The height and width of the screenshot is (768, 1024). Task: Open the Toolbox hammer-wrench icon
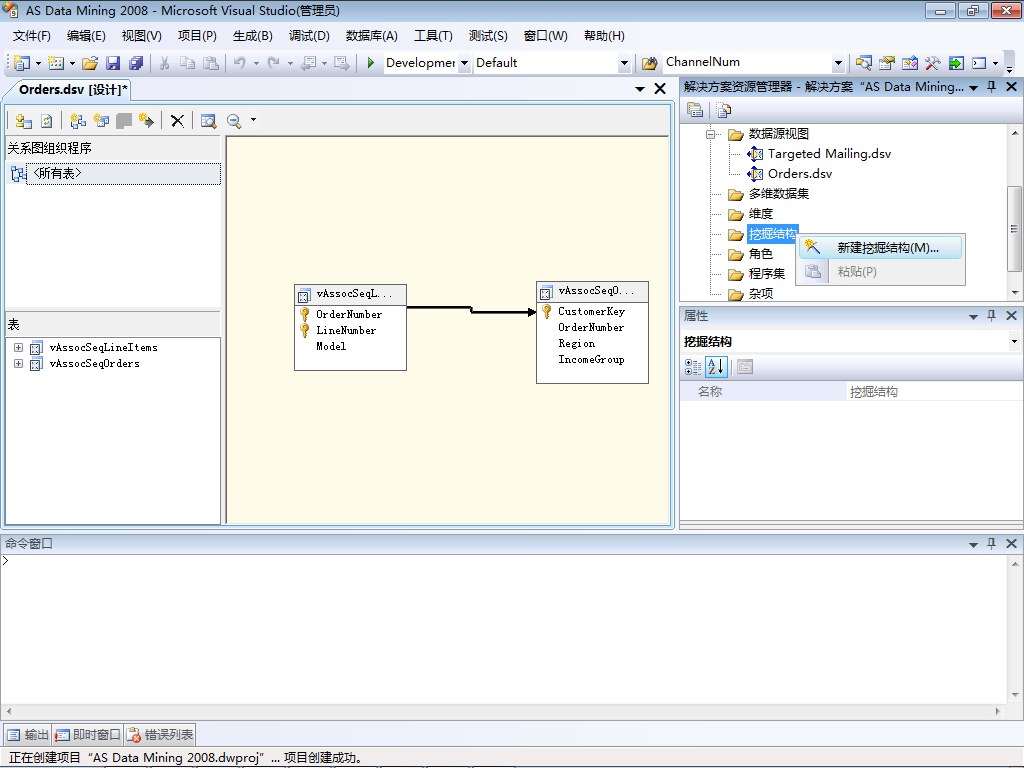933,63
